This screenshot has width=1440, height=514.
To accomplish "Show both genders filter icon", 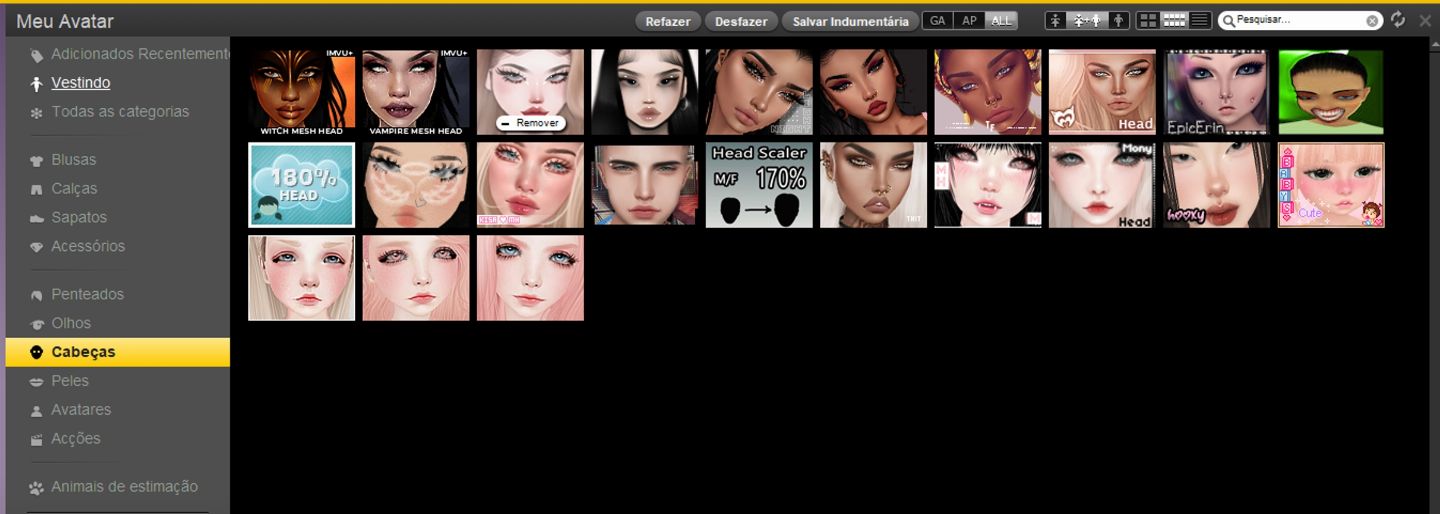I will pyautogui.click(x=1087, y=20).
